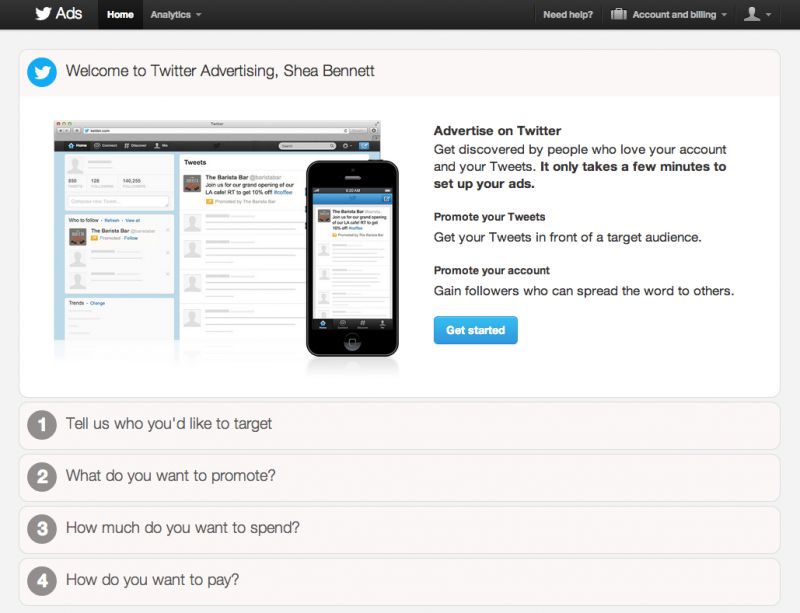800x613 pixels.
Task: Click 'Gain followers who can spread the word' text
Action: 584,291
